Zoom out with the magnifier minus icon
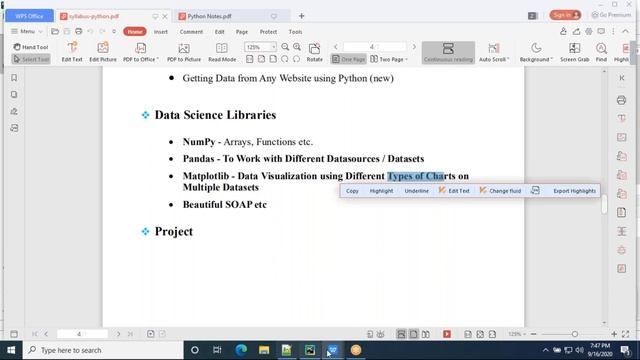 [x=285, y=47]
